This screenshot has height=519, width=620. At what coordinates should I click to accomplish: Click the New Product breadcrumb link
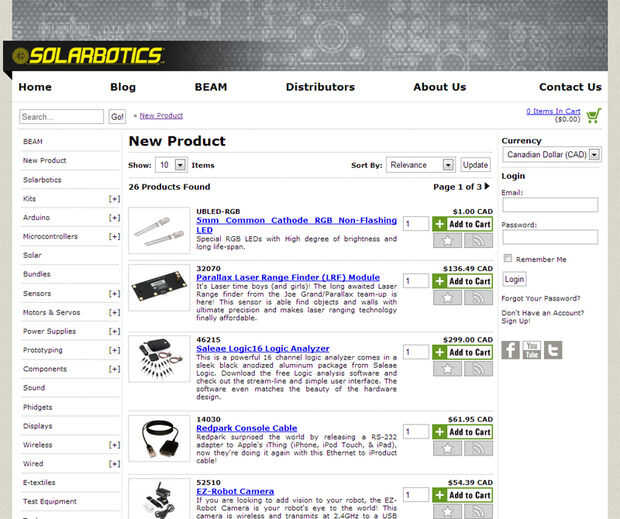click(161, 116)
